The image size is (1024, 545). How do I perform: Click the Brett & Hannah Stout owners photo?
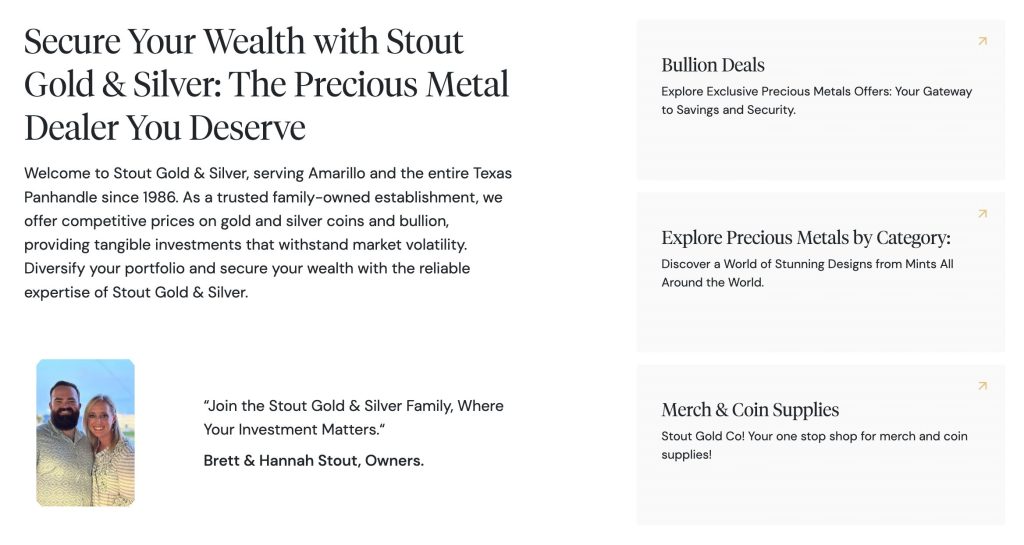coord(85,432)
